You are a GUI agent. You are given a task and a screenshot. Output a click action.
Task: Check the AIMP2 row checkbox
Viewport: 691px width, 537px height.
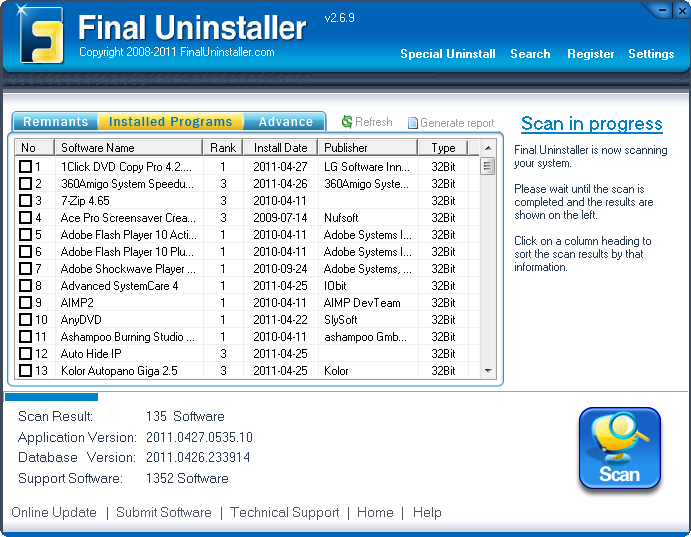coord(26,303)
